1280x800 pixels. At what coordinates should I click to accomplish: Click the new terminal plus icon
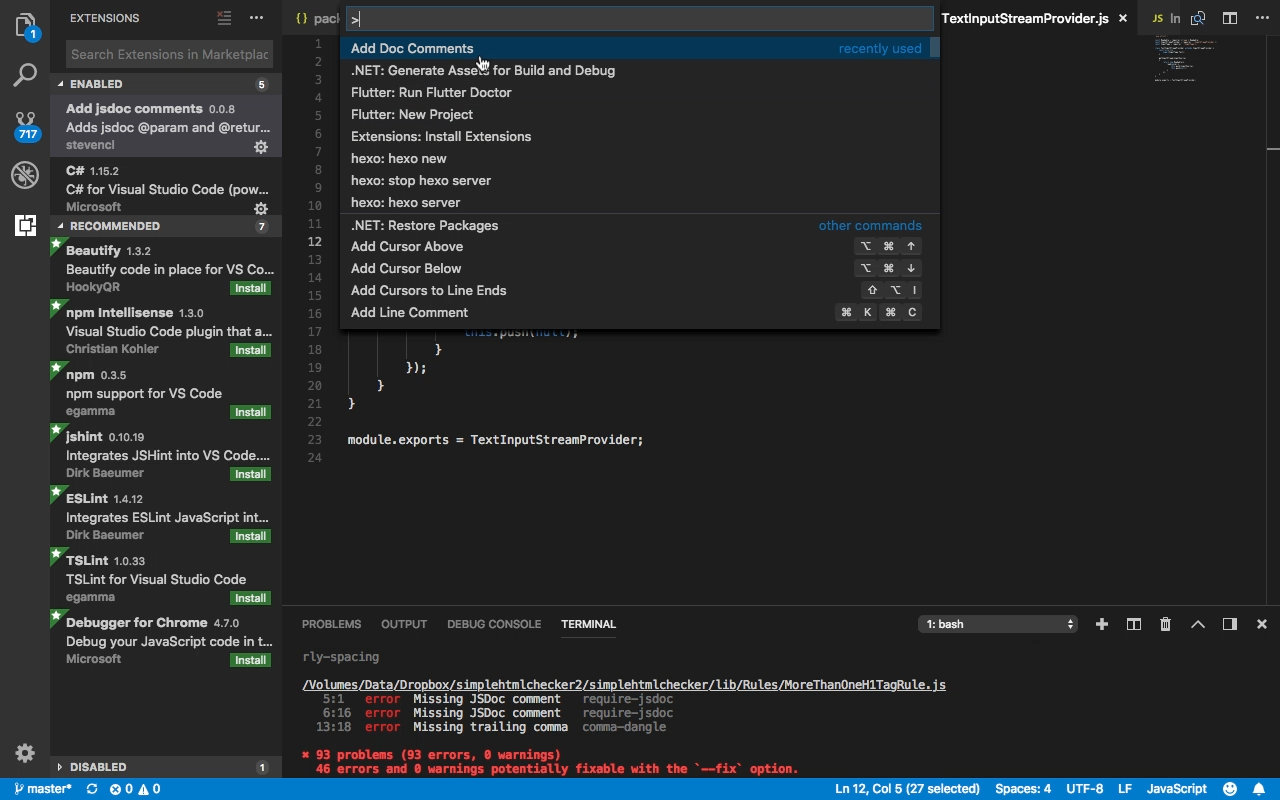(1102, 624)
